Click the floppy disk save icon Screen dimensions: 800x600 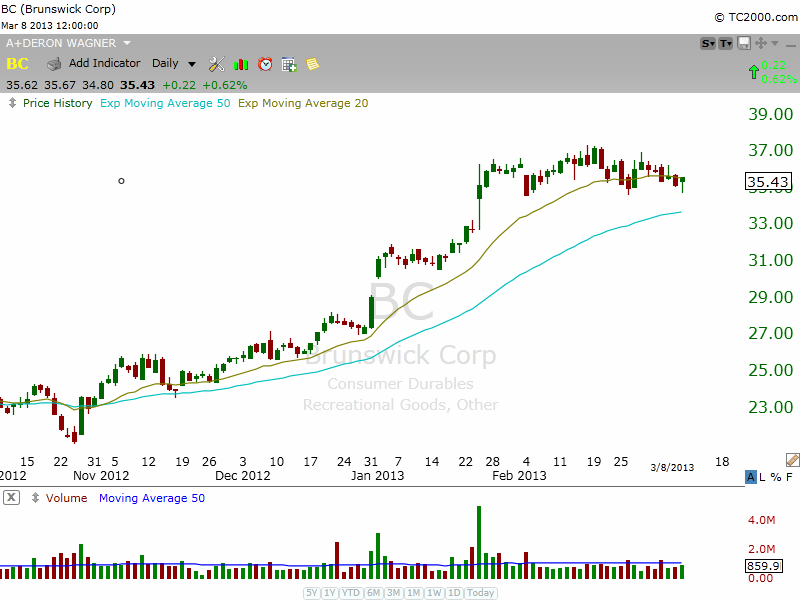[x=744, y=43]
